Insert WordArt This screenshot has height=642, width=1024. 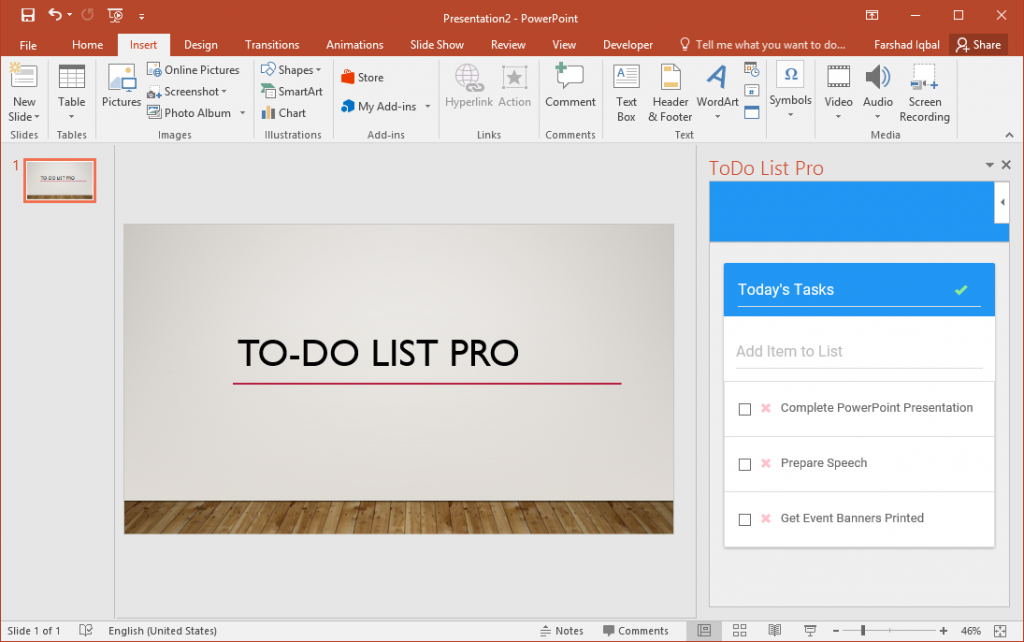[x=716, y=92]
